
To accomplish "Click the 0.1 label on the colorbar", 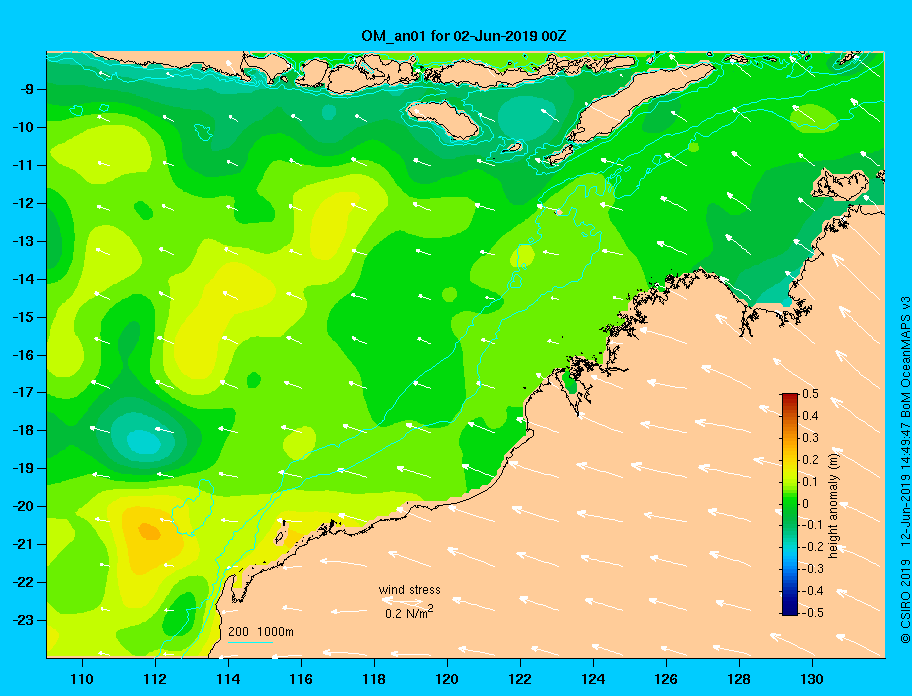I will click(811, 481).
